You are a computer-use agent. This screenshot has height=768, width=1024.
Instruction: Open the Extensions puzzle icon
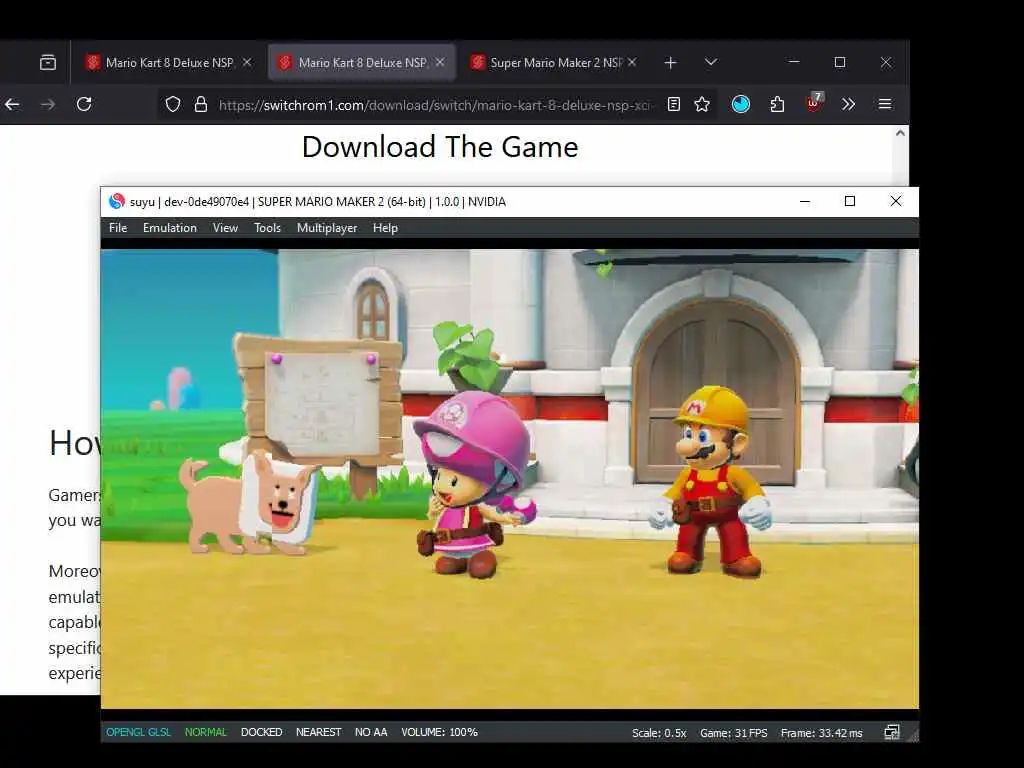pos(777,104)
